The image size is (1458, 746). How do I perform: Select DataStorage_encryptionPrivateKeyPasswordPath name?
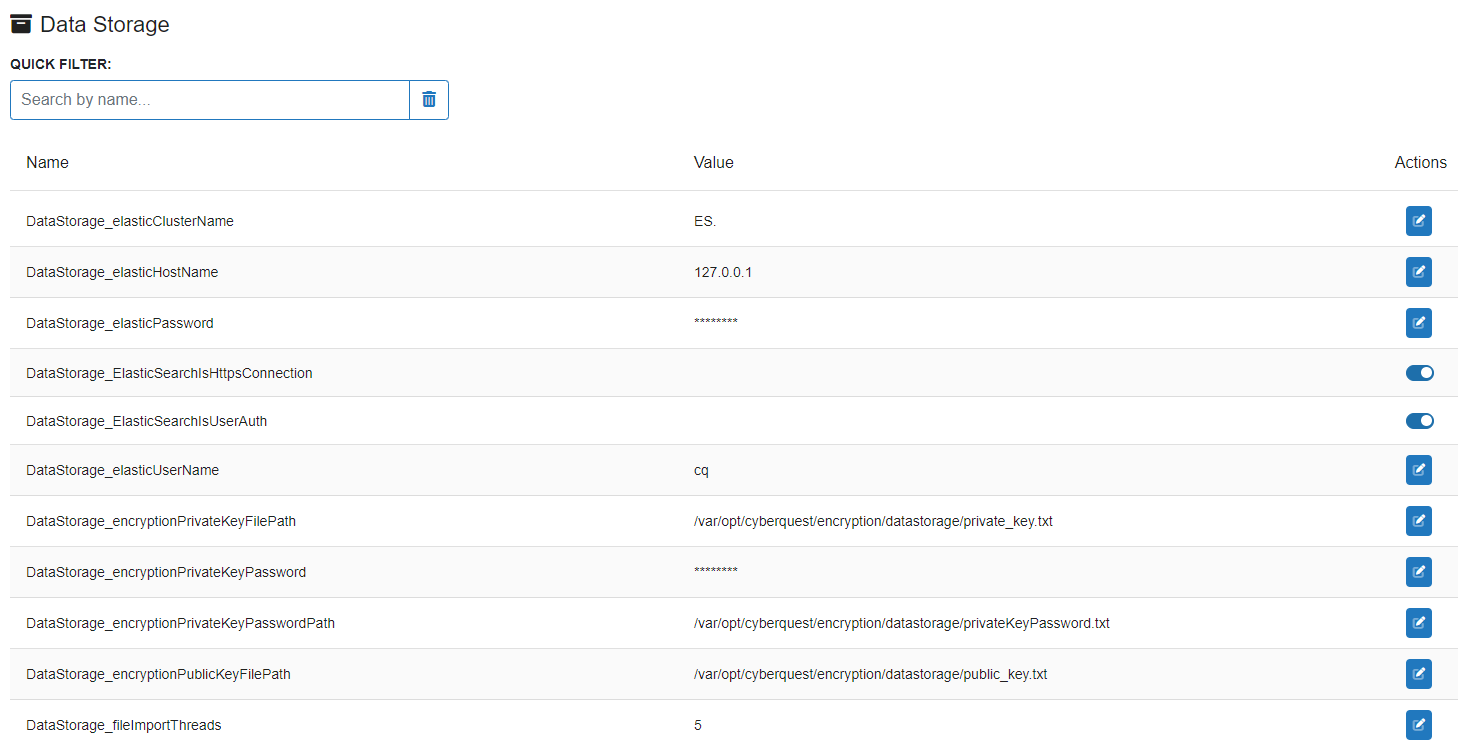point(180,623)
